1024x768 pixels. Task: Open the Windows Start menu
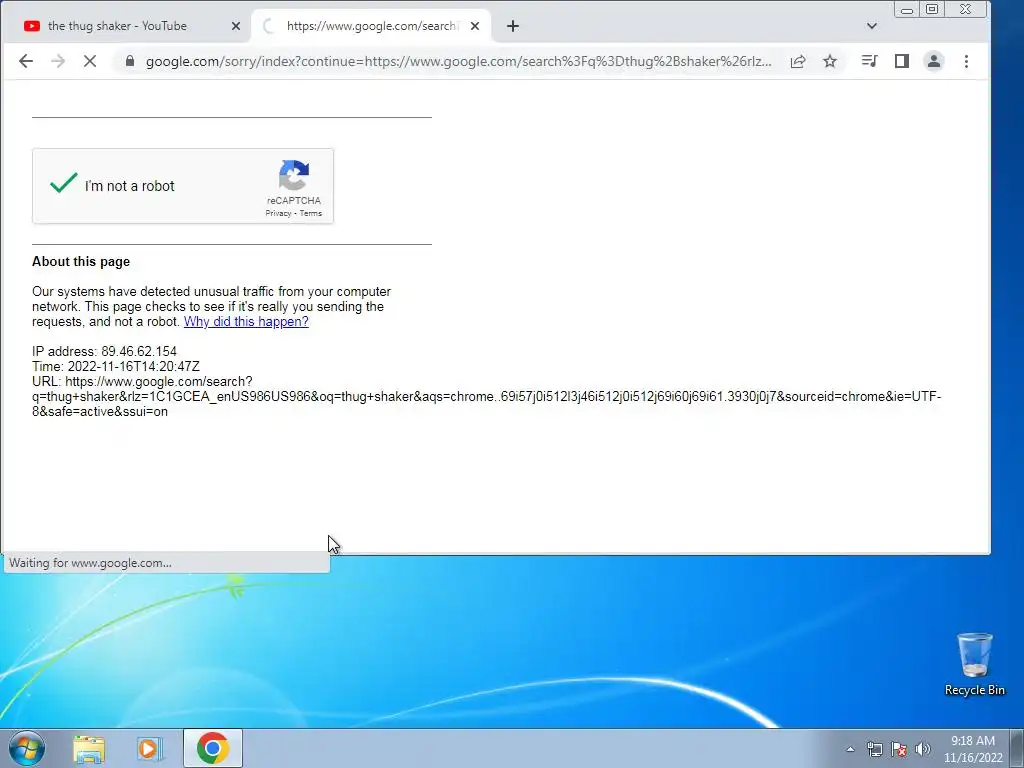coord(27,748)
